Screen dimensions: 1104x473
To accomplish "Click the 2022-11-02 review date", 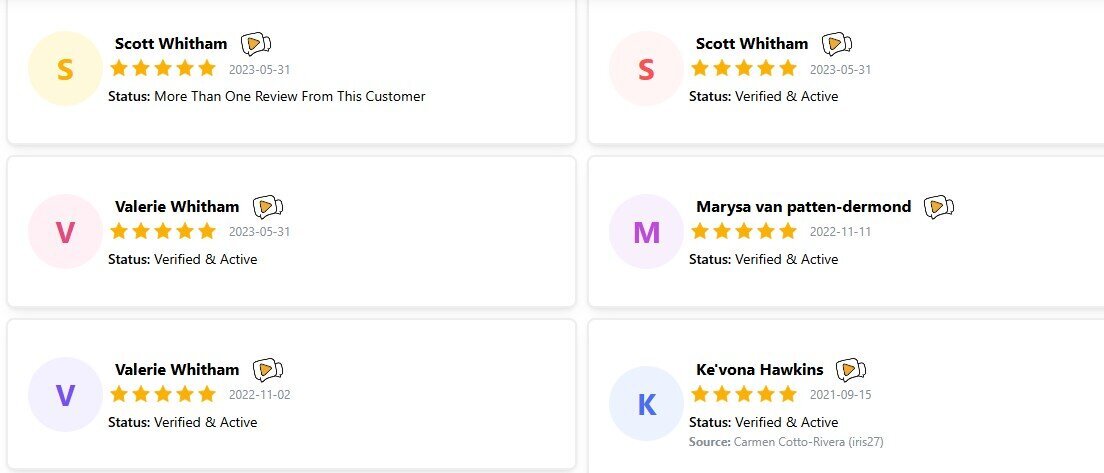I will (x=259, y=395).
